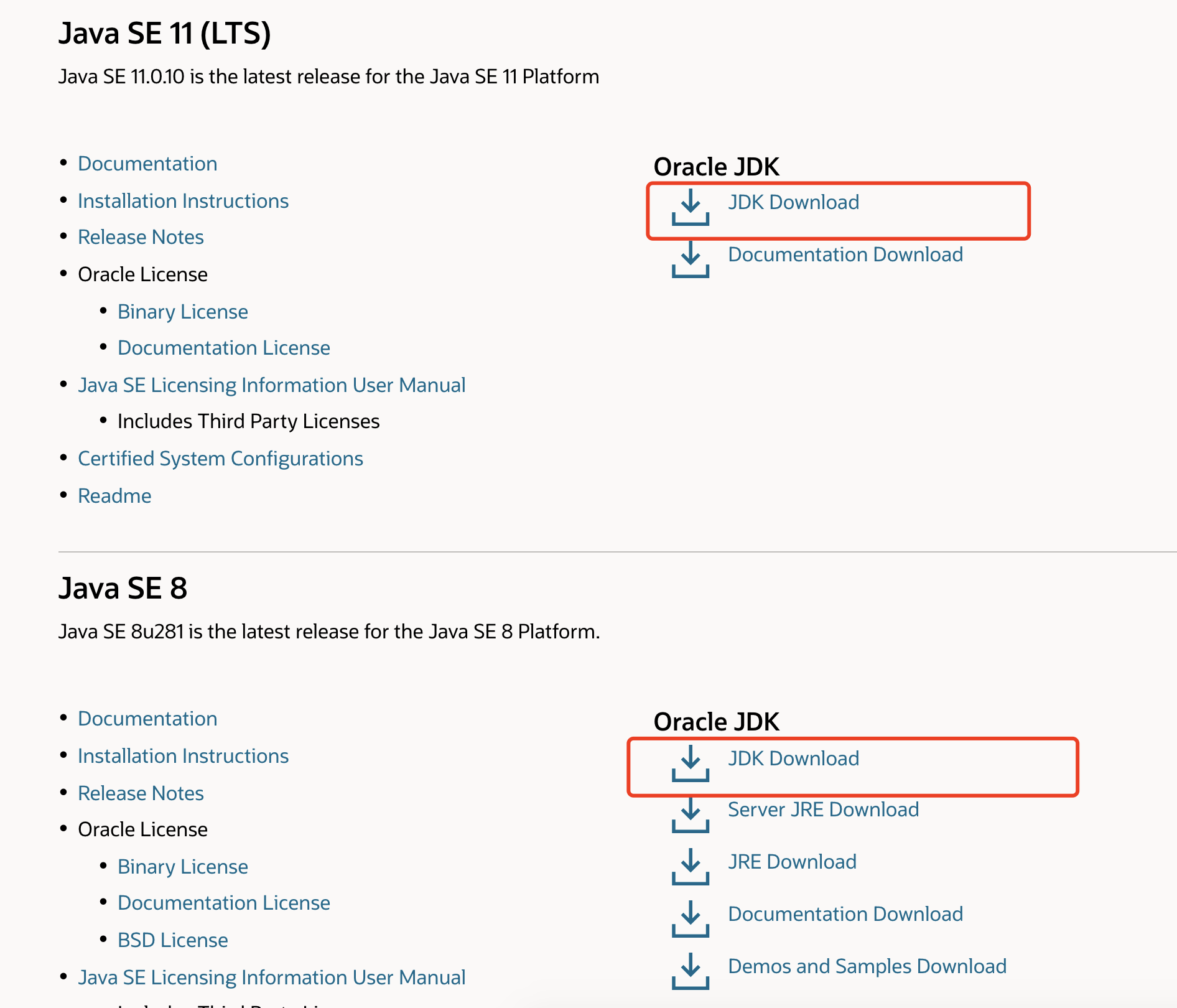Open Installation Instructions for Java SE 8

click(183, 756)
